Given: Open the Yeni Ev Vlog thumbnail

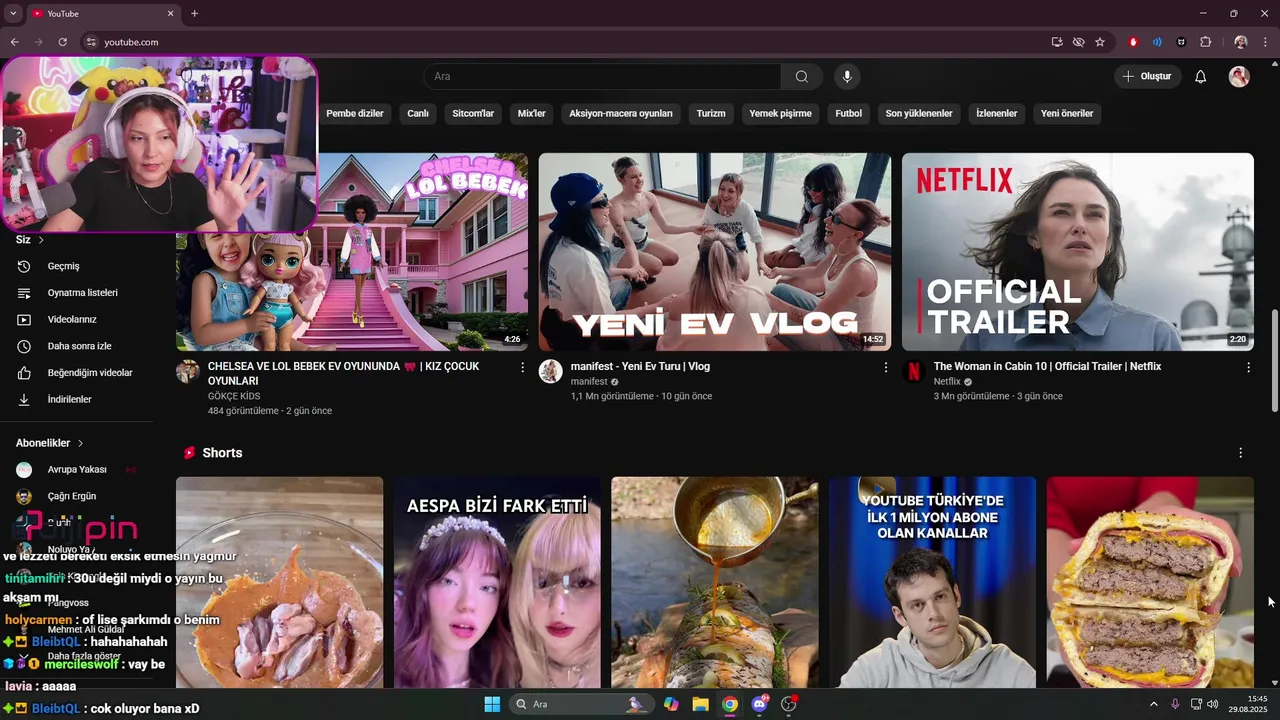Looking at the screenshot, I should [x=715, y=252].
